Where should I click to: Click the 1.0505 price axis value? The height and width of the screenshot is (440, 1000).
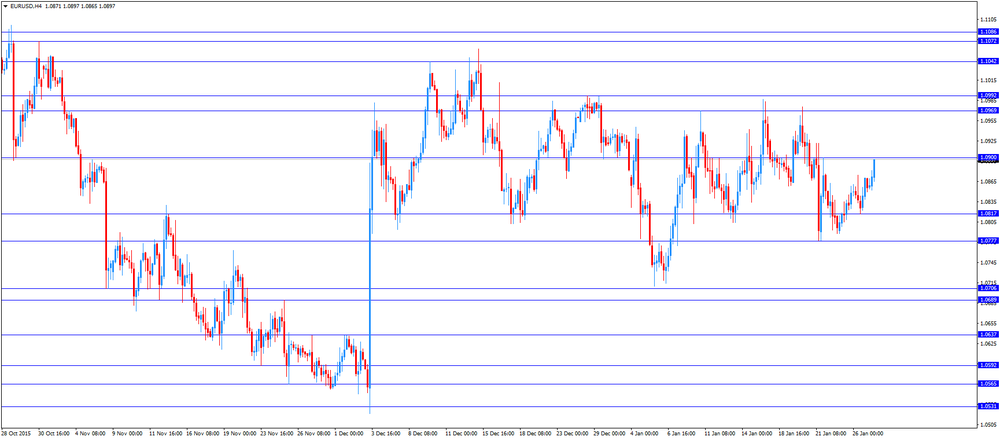(987, 424)
